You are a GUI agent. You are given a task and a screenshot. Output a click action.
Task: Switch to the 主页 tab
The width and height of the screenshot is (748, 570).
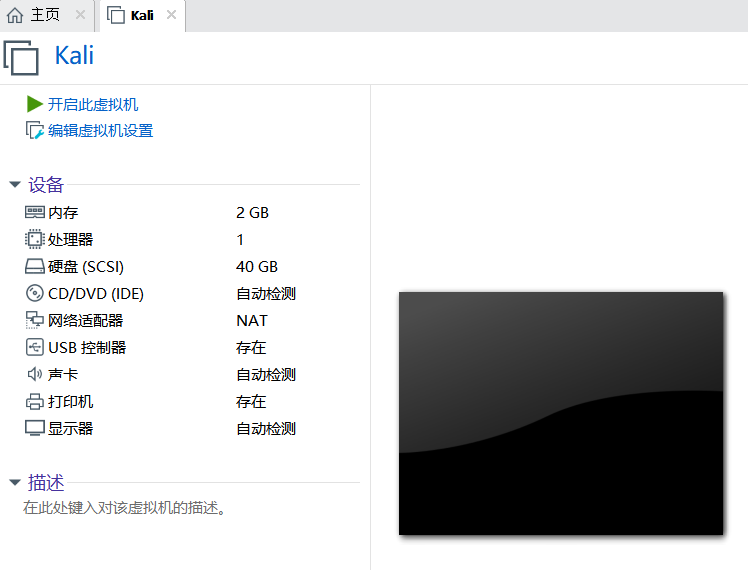(47, 15)
